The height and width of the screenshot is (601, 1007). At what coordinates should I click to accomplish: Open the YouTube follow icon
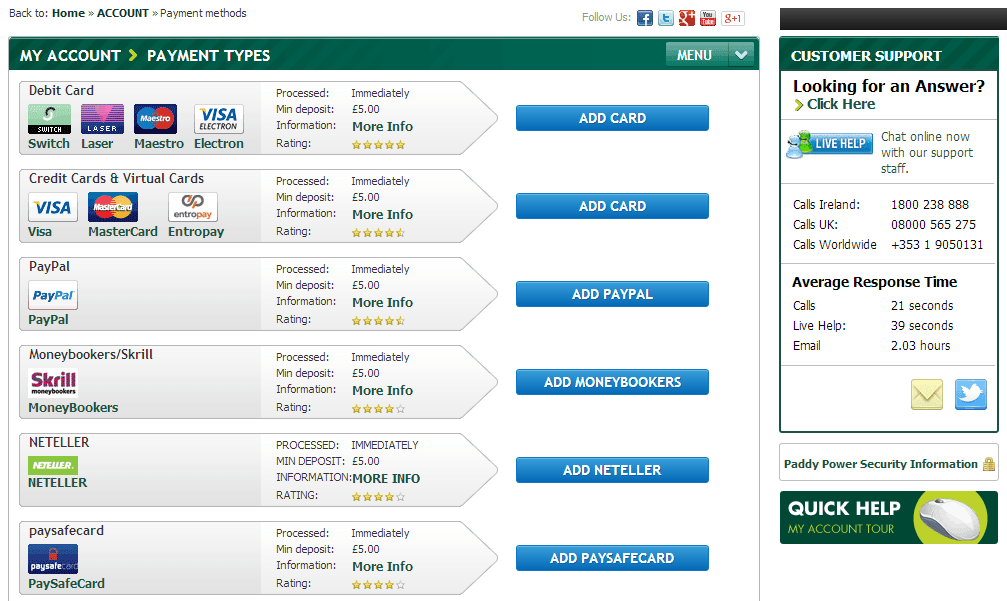(708, 18)
